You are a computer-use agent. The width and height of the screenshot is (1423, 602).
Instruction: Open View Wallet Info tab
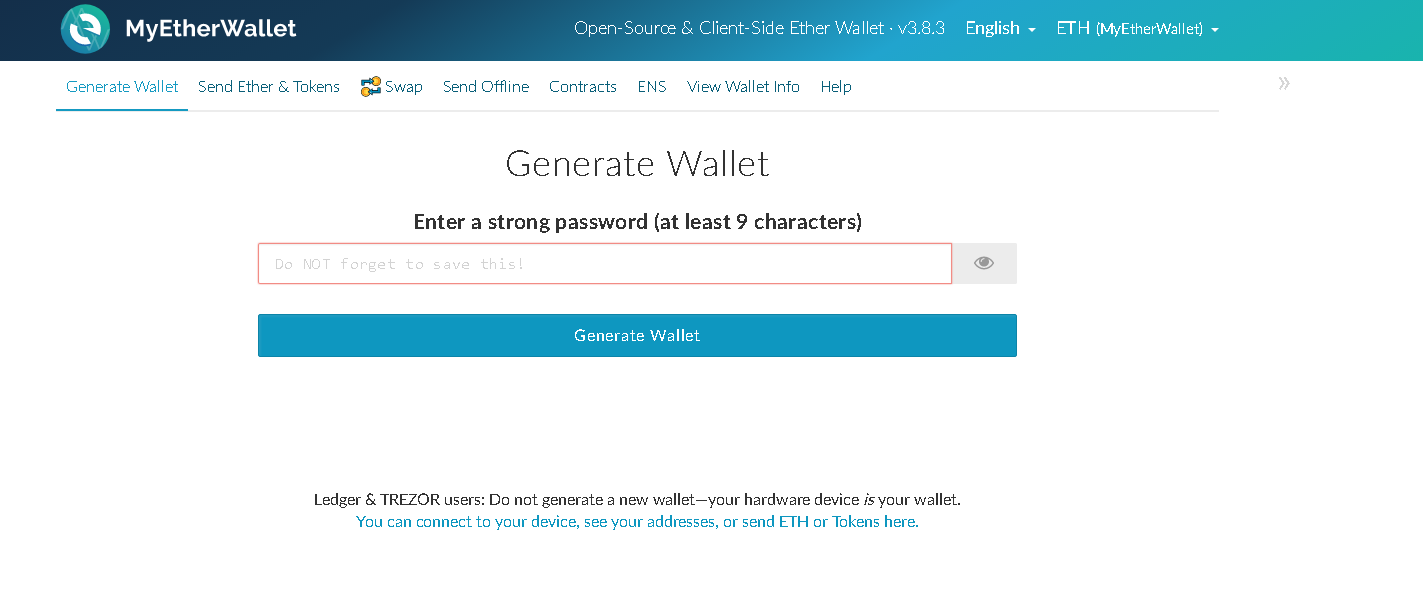pos(743,87)
